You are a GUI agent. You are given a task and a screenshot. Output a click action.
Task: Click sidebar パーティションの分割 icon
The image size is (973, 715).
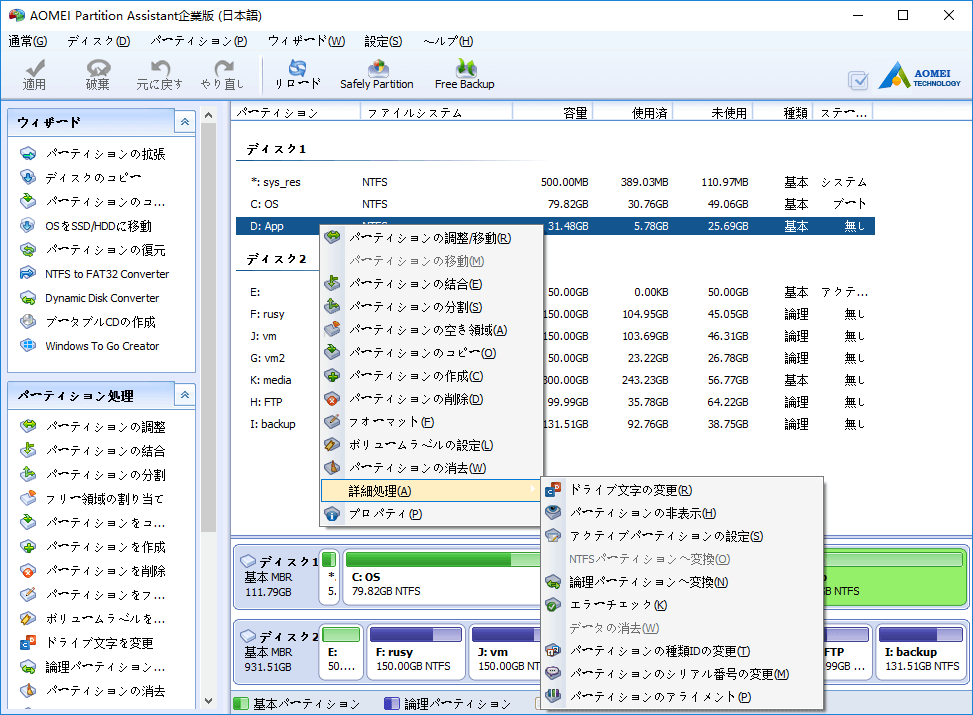click(28, 474)
